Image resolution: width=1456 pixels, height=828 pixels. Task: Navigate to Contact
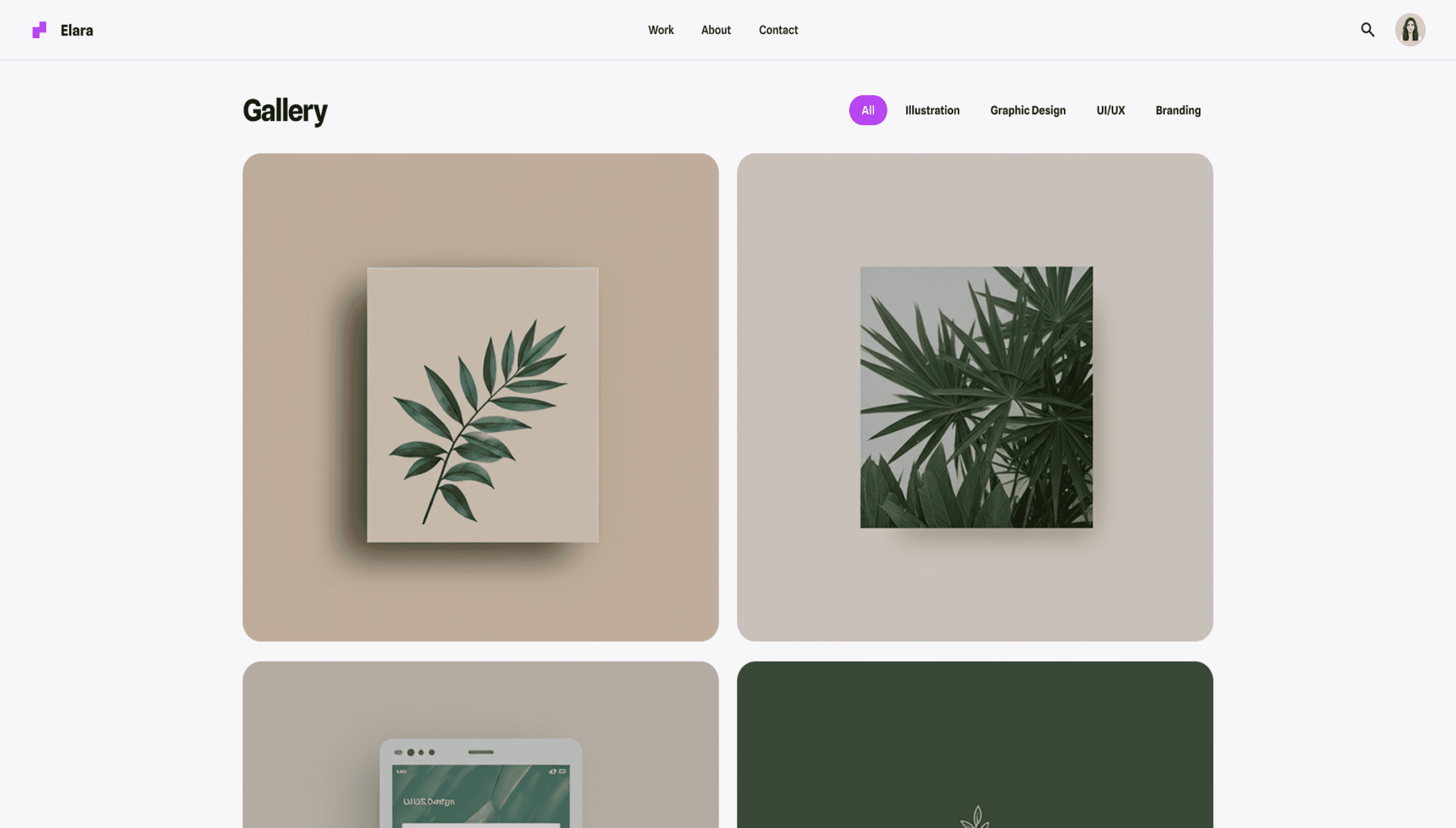(778, 29)
